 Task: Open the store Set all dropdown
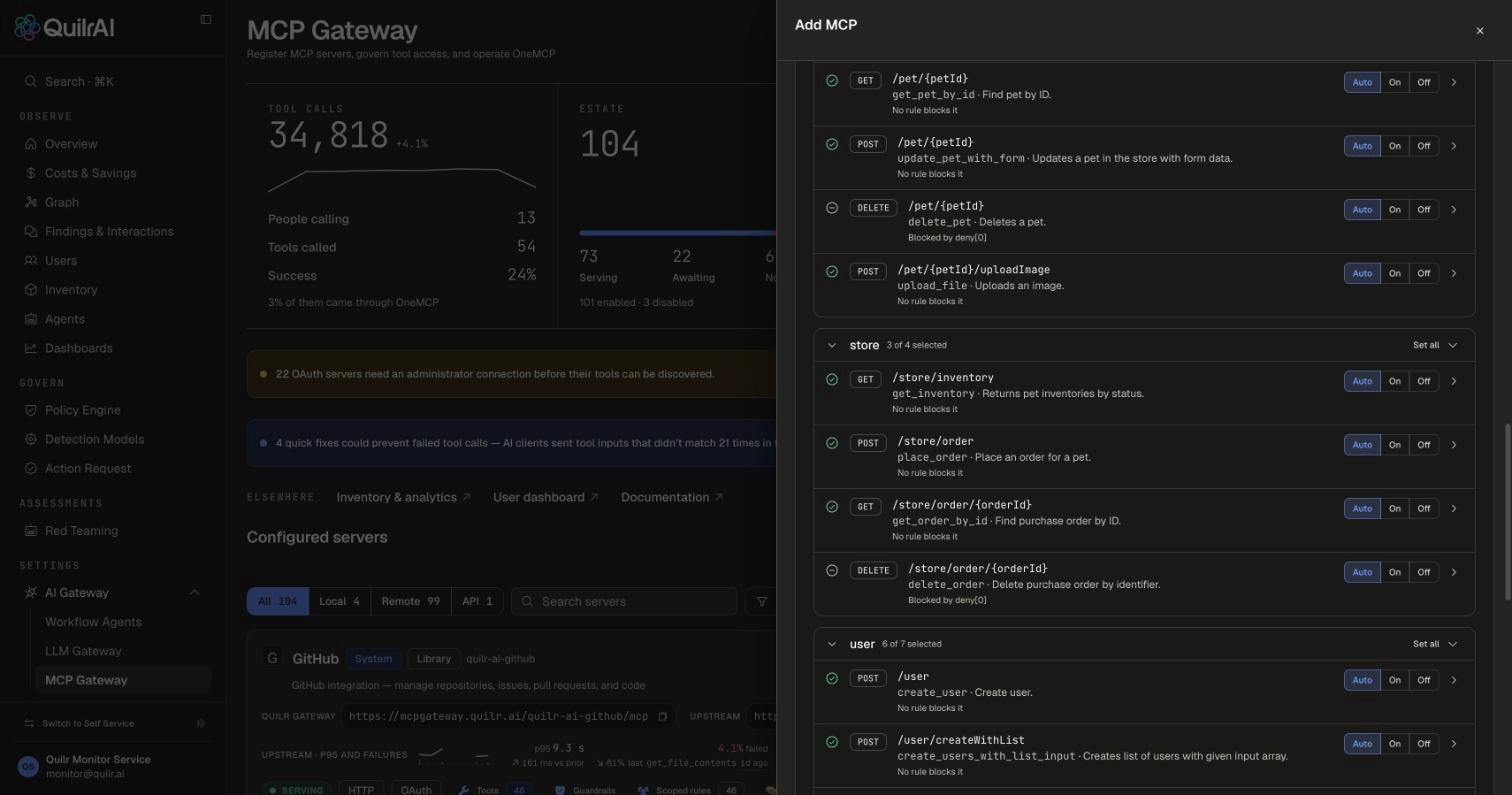(x=1435, y=345)
